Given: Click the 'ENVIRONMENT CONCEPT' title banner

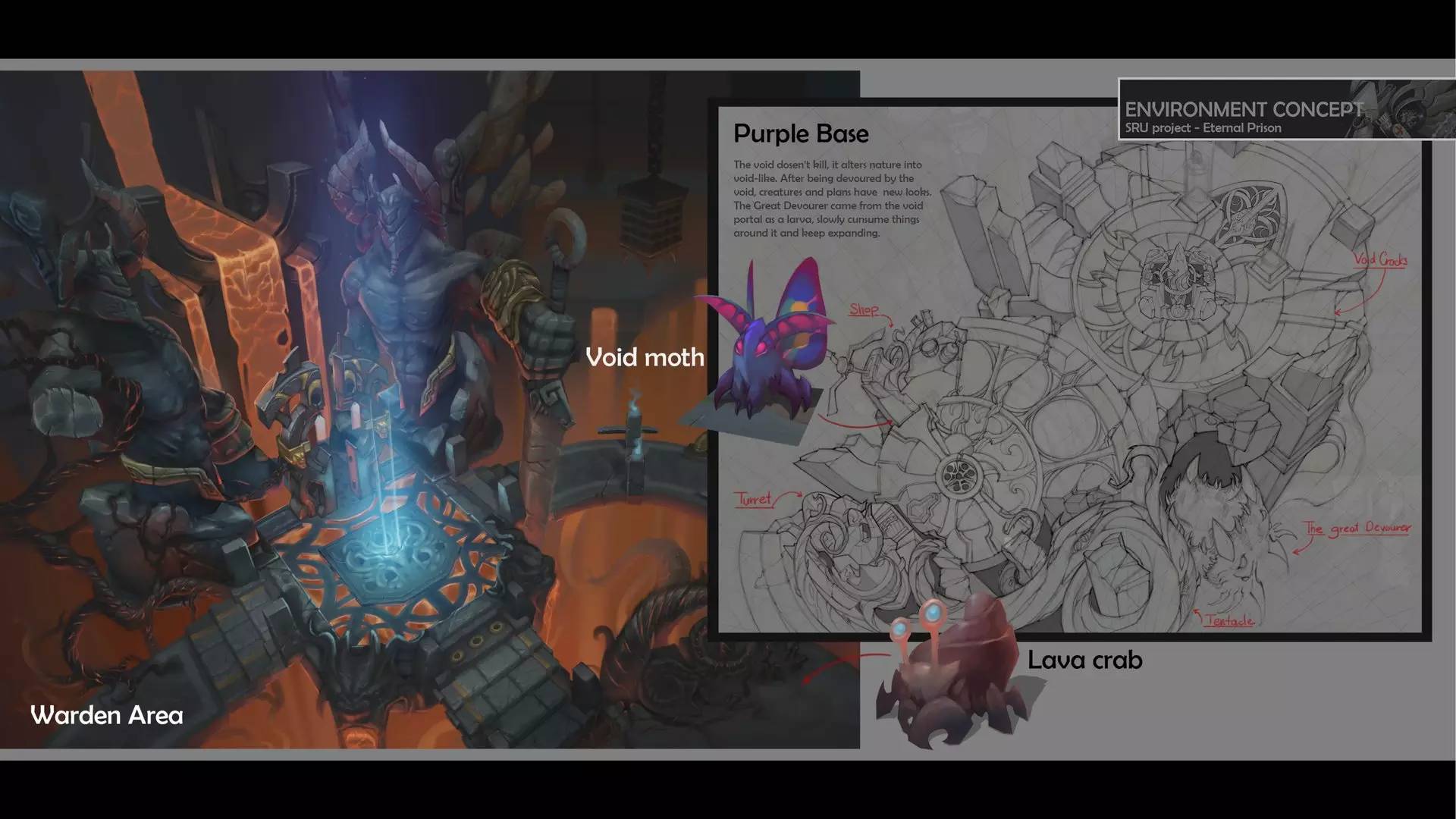Looking at the screenshot, I should (x=1244, y=109).
